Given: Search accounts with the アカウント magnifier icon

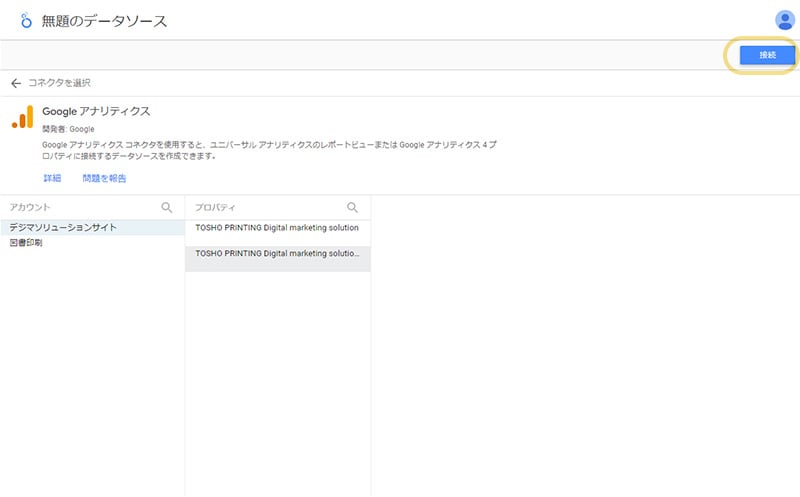Looking at the screenshot, I should tap(167, 207).
